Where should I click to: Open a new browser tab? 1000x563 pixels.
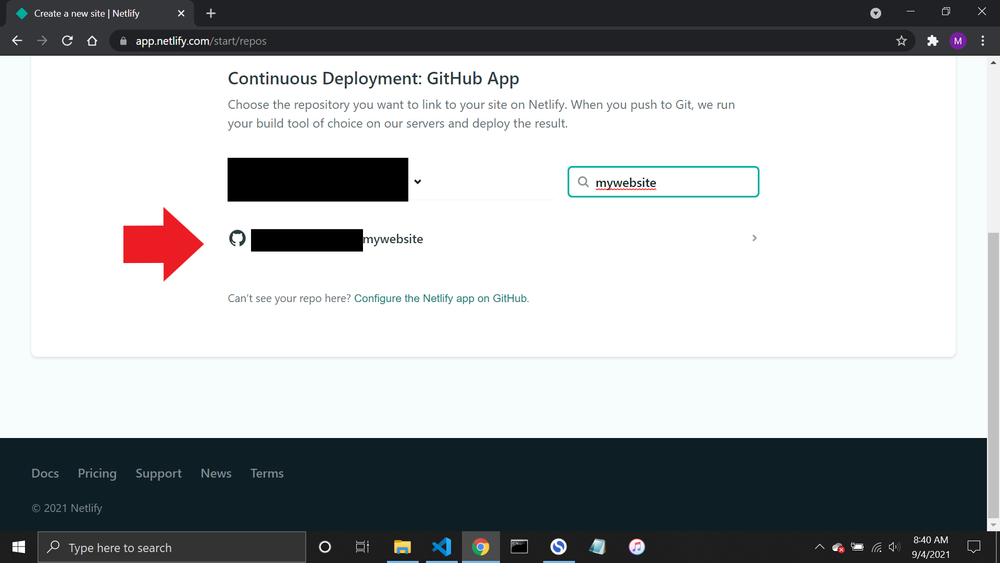pos(210,13)
